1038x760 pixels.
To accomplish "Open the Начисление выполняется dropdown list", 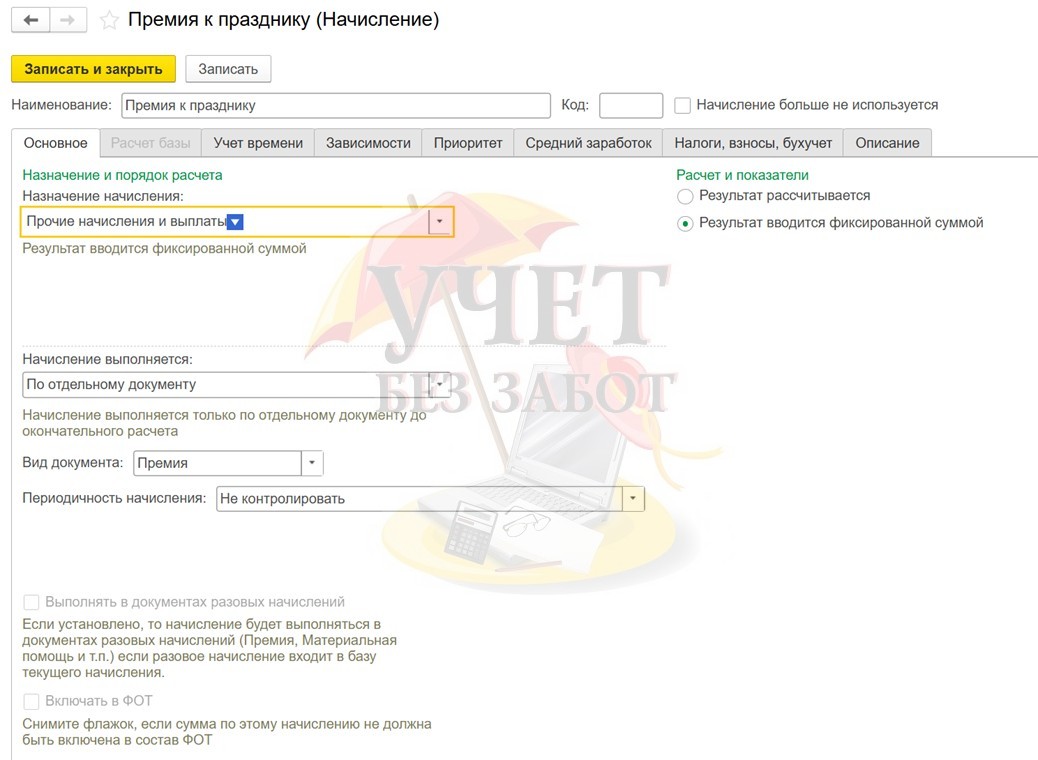I will (439, 384).
